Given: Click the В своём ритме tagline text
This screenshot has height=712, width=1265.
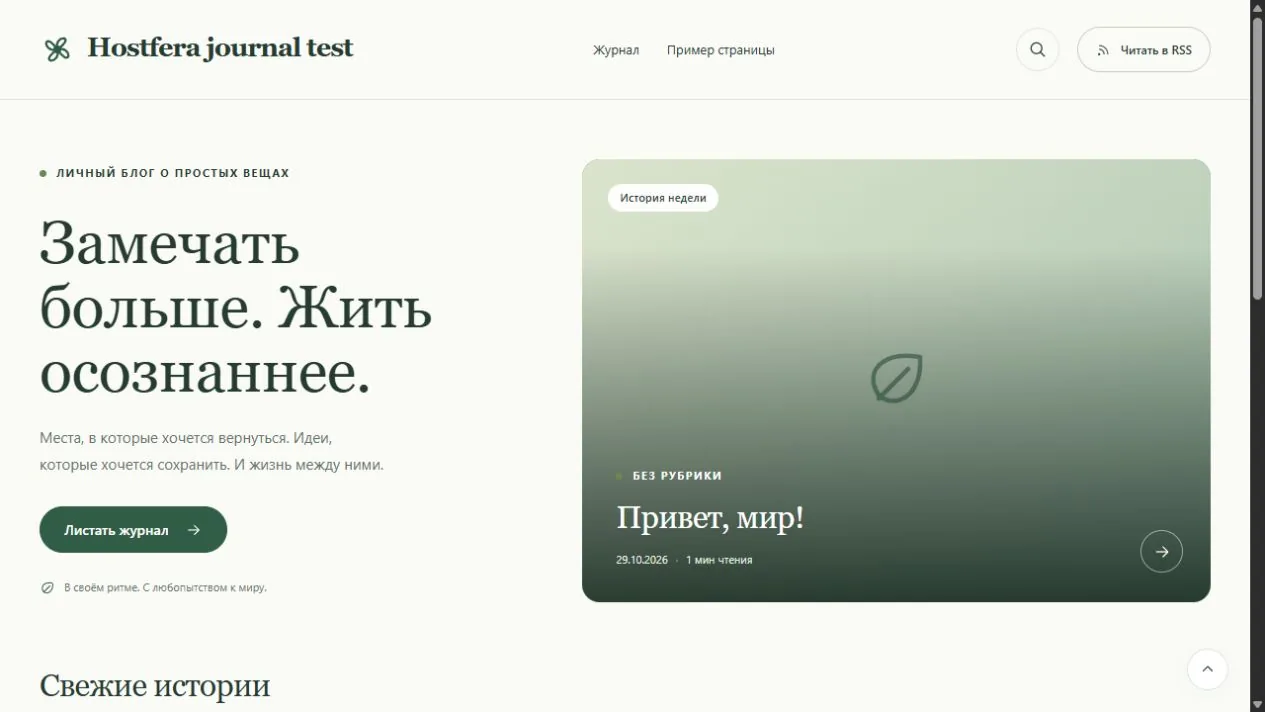Looking at the screenshot, I should (x=165, y=588).
